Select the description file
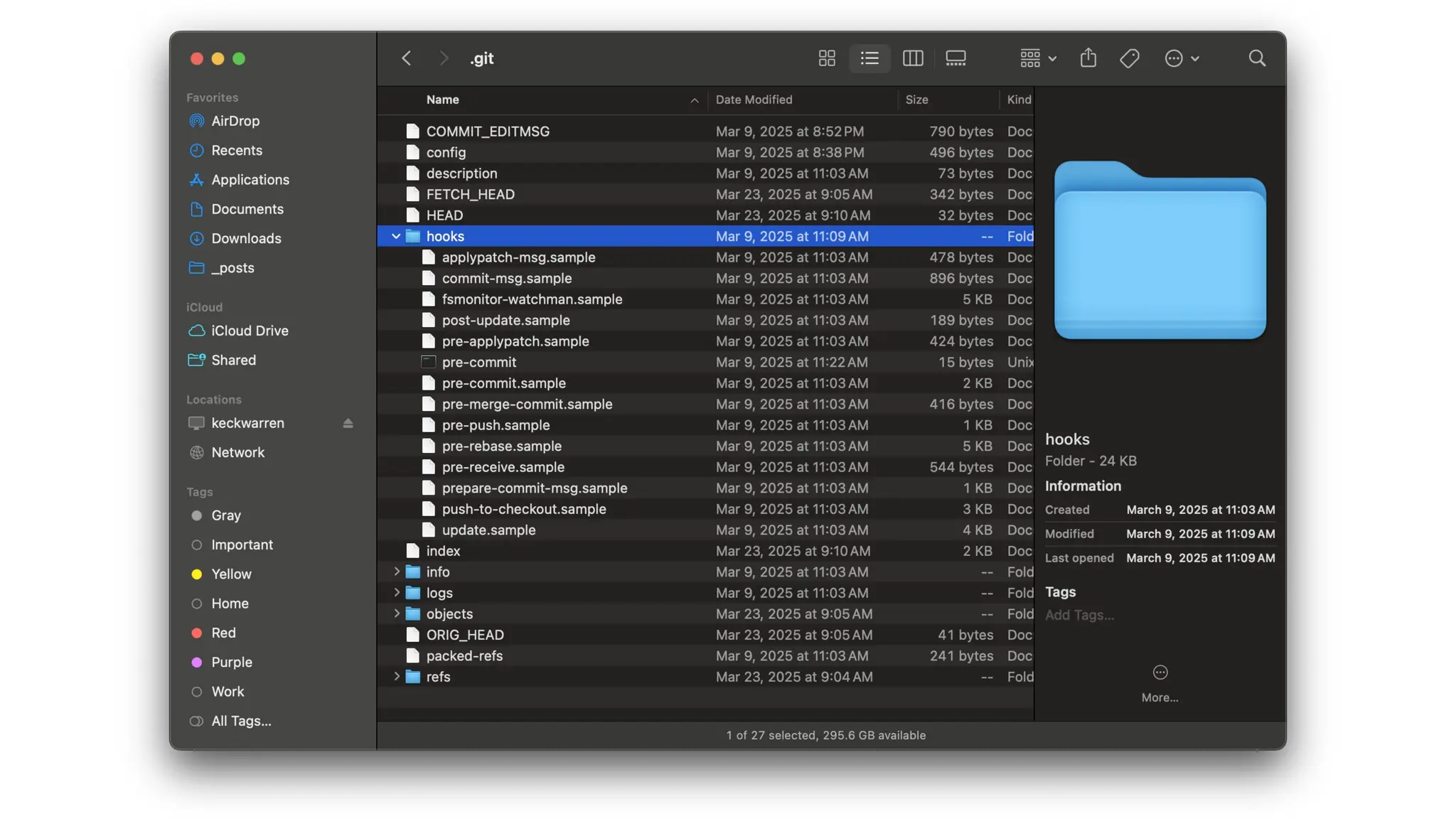Screen dimensions: 1456x819 point(705,173)
